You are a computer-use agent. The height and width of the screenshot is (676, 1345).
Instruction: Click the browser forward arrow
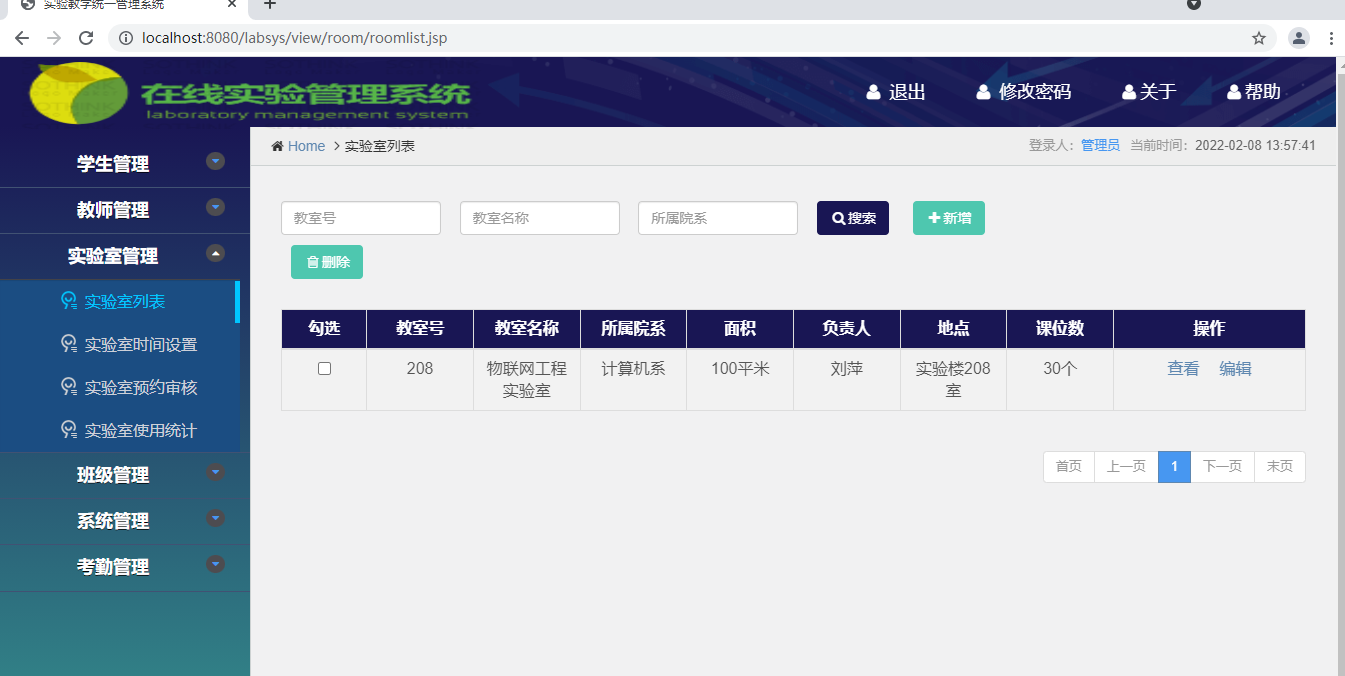click(54, 38)
